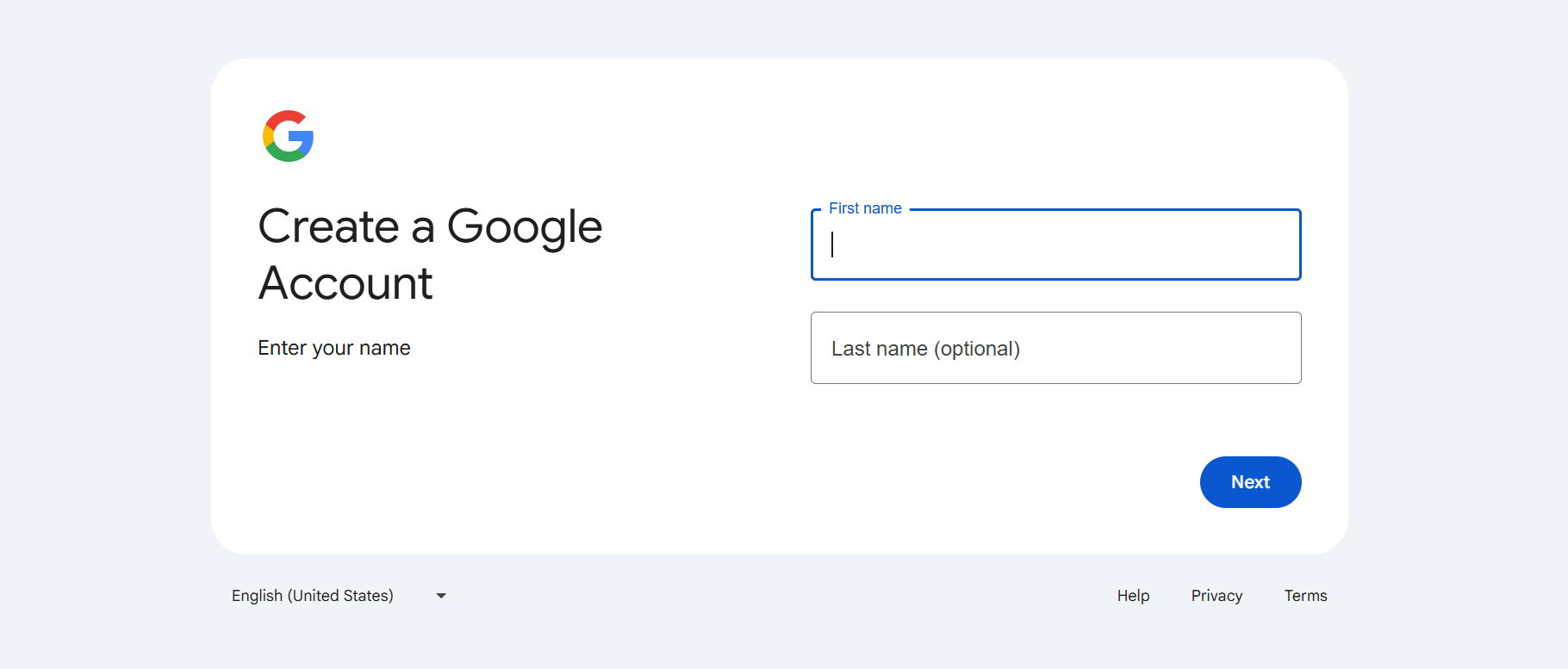Viewport: 1568px width, 669px height.
Task: Place the cursor at the First name text caret
Action: pyautogui.click(x=832, y=245)
